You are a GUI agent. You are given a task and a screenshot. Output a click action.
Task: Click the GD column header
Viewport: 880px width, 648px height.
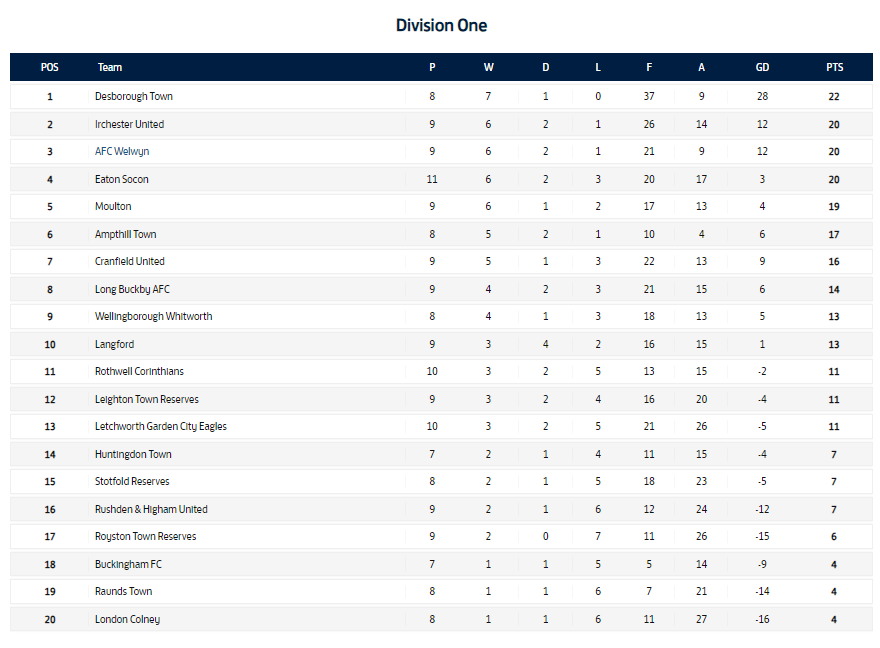pyautogui.click(x=762, y=68)
